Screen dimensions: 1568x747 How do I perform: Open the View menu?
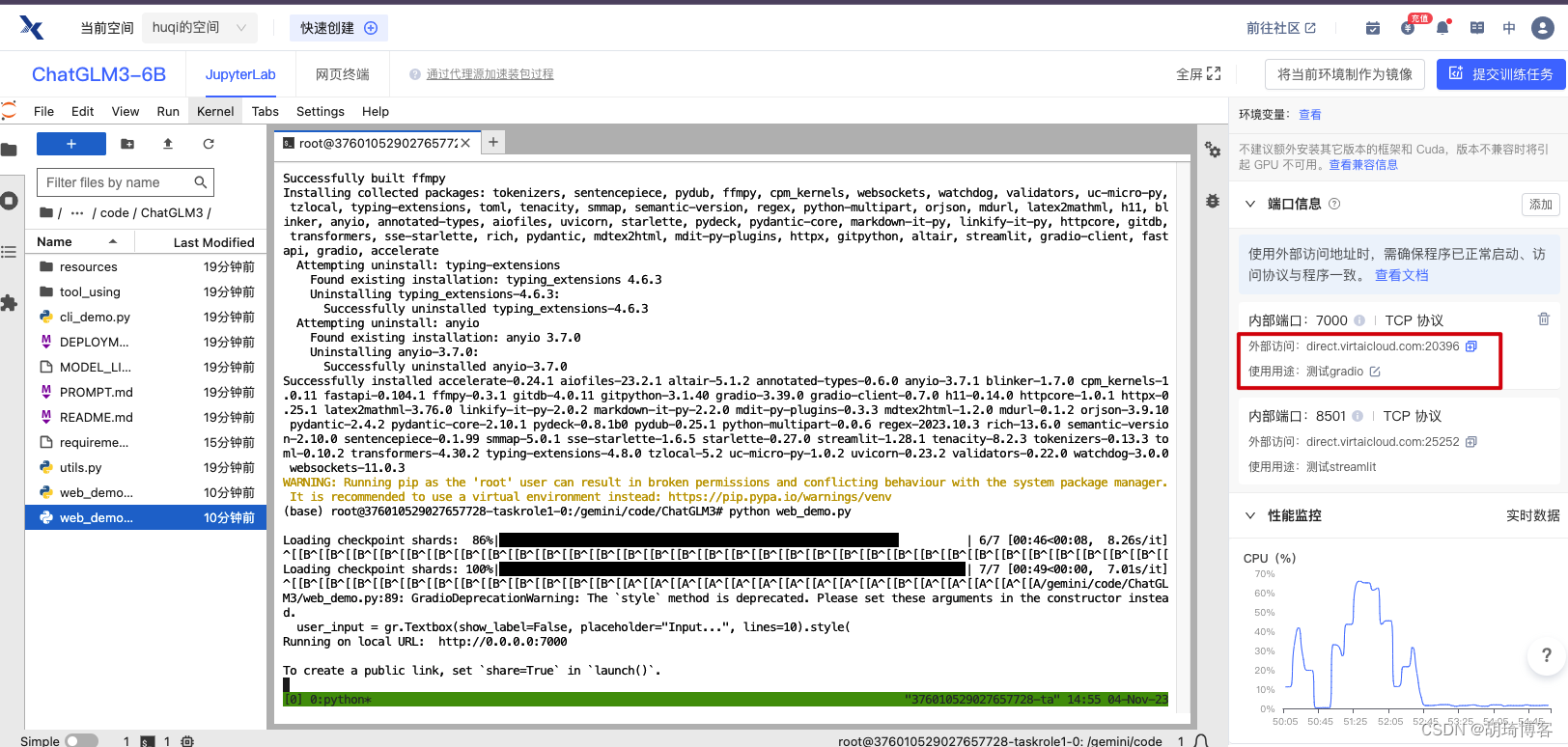(x=126, y=111)
